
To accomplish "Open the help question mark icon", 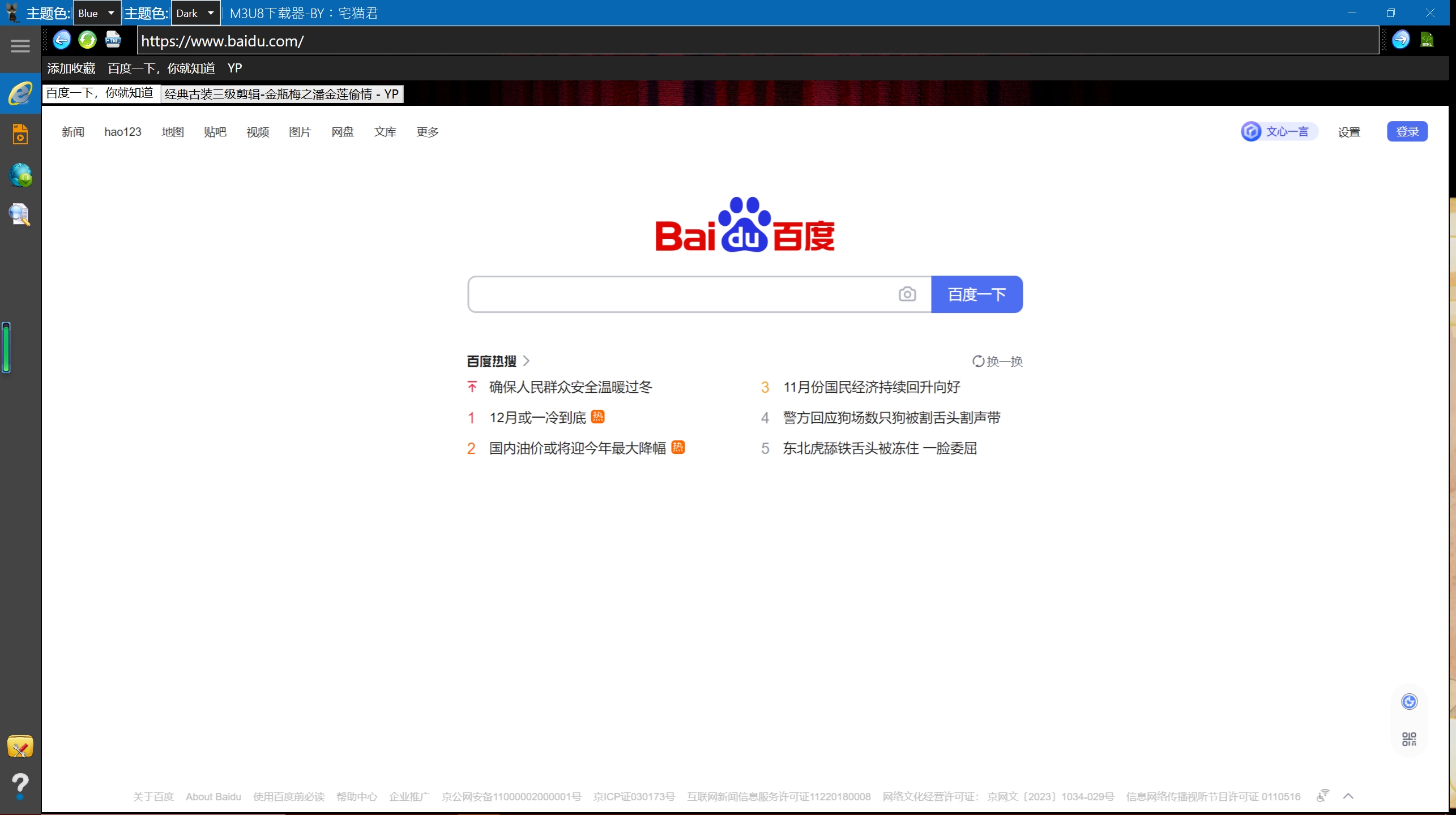I will (20, 787).
